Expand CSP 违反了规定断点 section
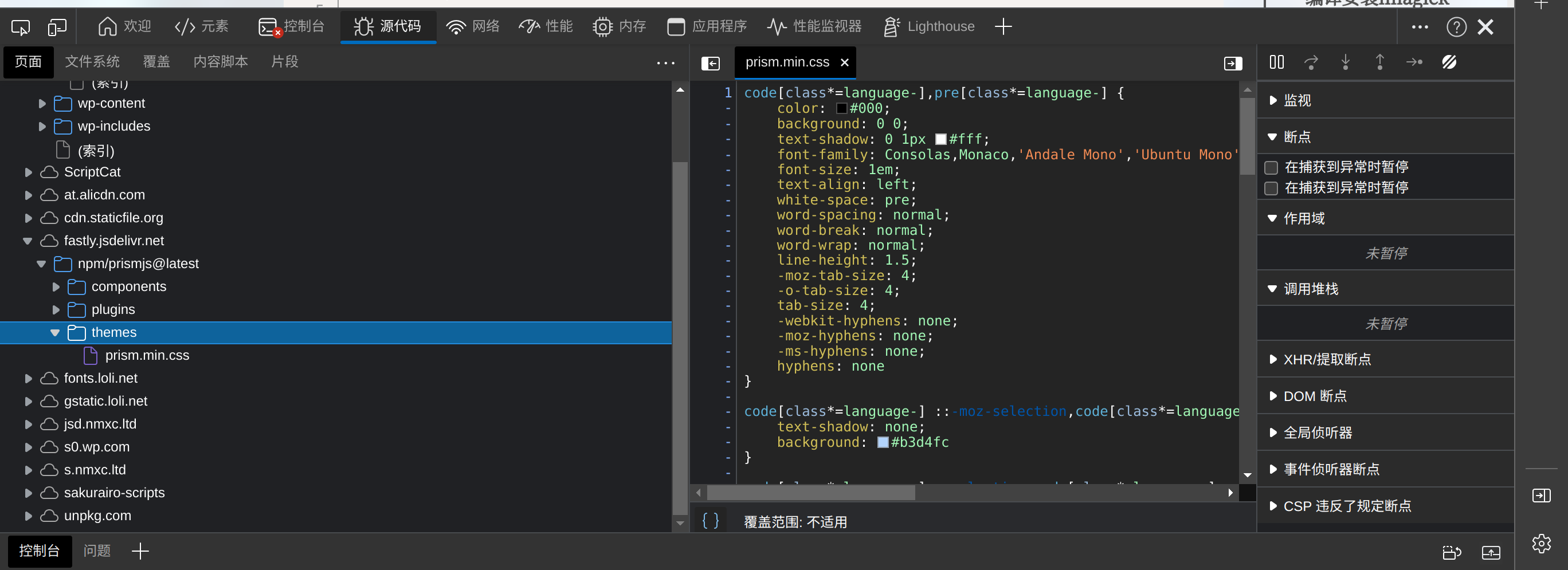Viewport: 1568px width, 570px height. [x=1385, y=505]
